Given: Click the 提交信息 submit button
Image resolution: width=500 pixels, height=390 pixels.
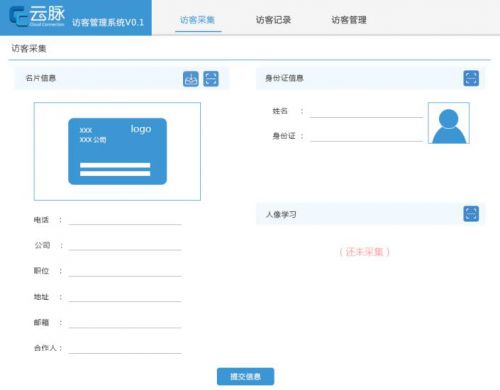Looking at the screenshot, I should [x=245, y=377].
